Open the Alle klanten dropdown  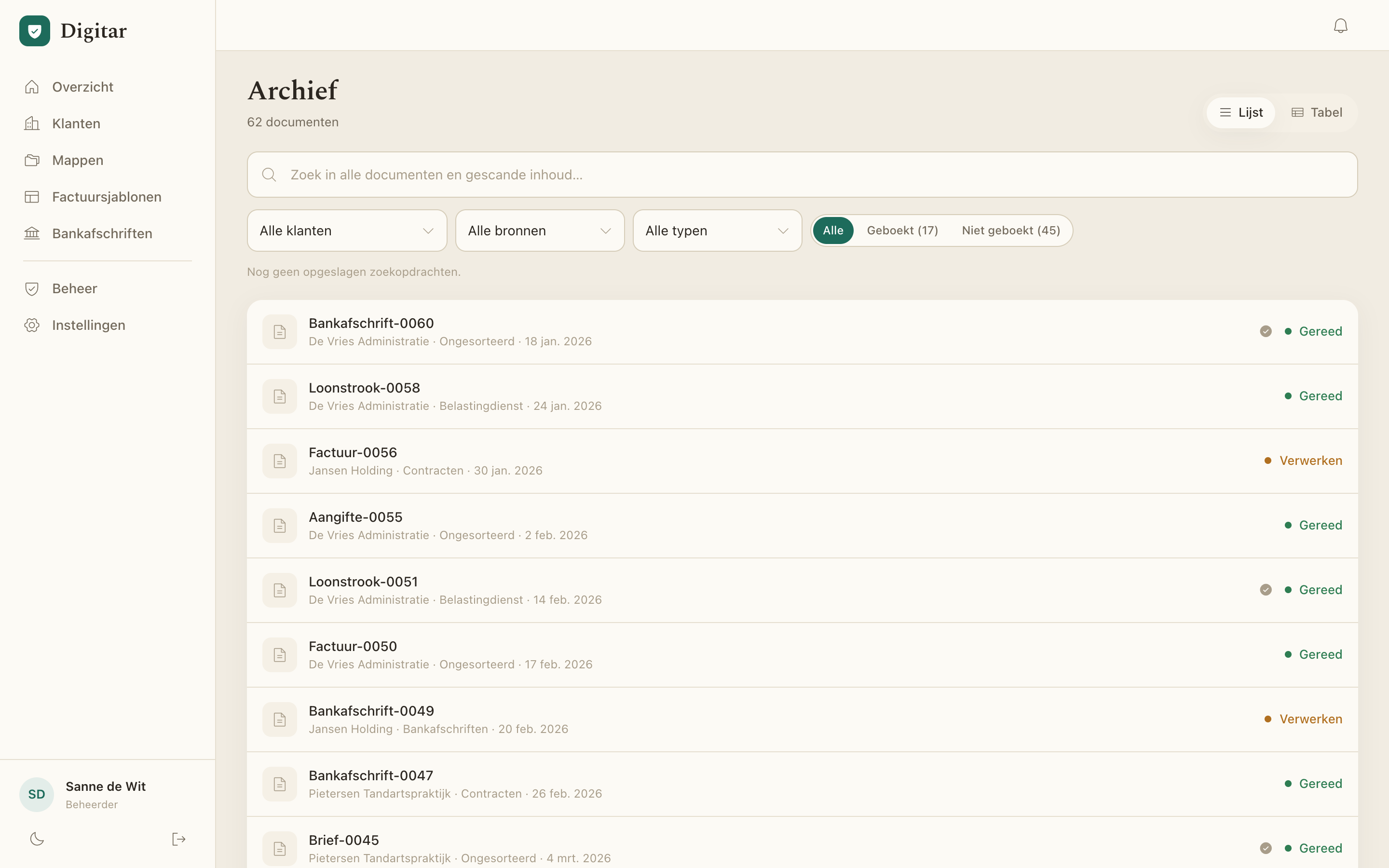click(347, 230)
